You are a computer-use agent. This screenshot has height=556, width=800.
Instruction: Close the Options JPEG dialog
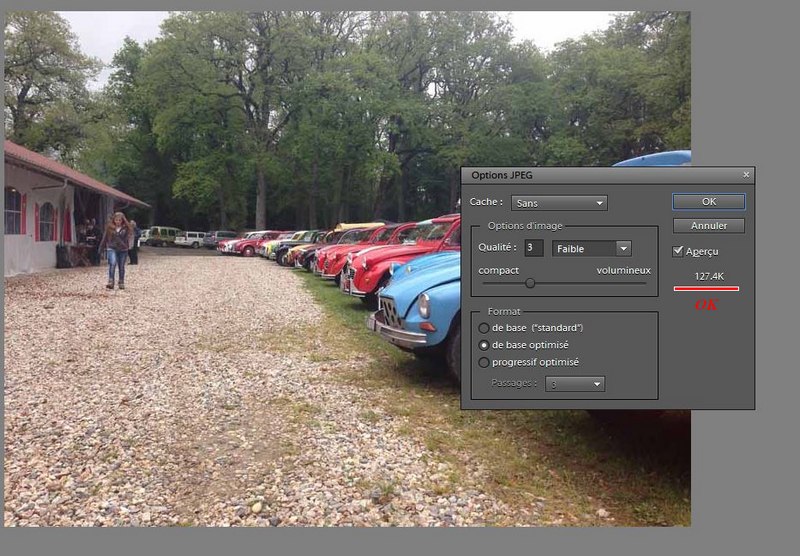click(x=745, y=175)
